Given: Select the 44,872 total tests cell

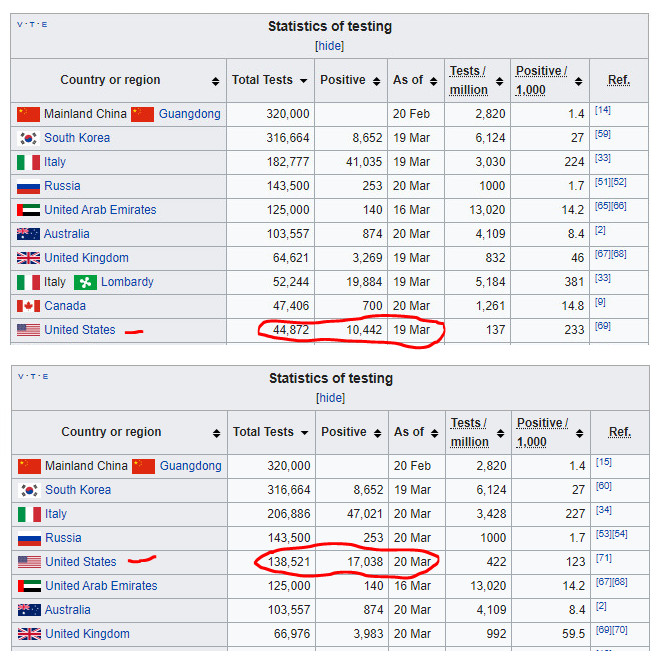Looking at the screenshot, I should [x=271, y=330].
